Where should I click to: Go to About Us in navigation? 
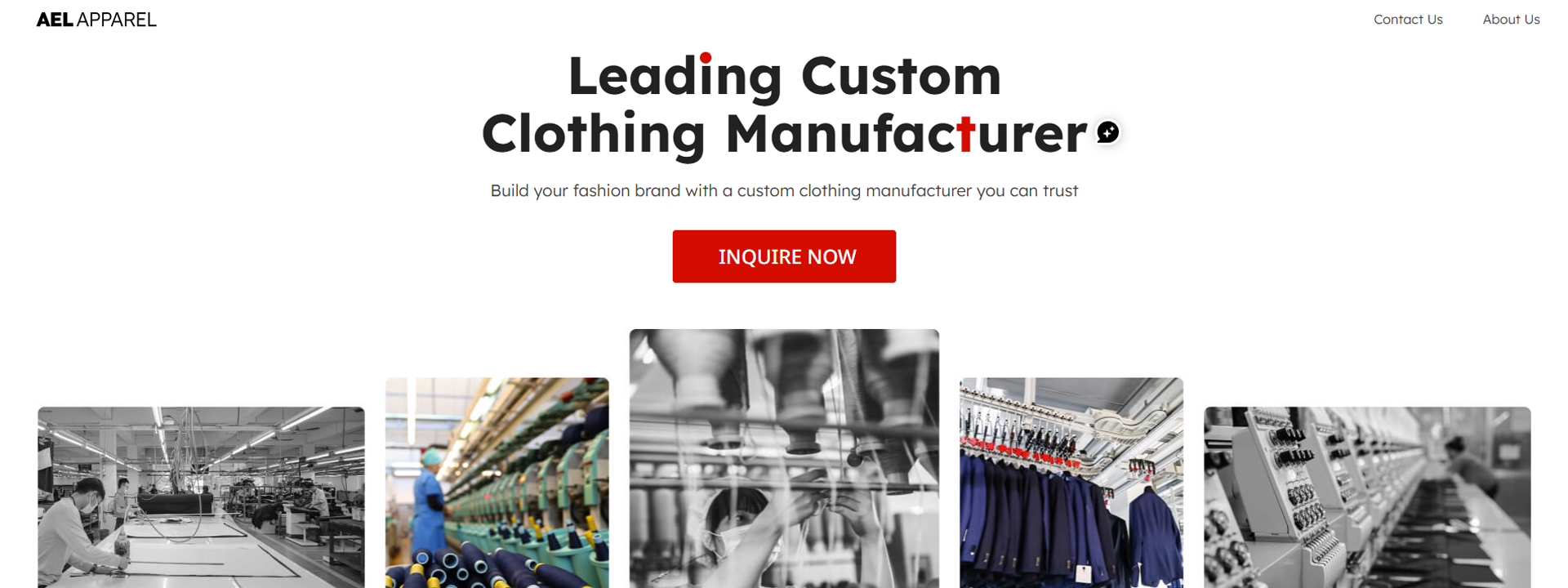1511,20
